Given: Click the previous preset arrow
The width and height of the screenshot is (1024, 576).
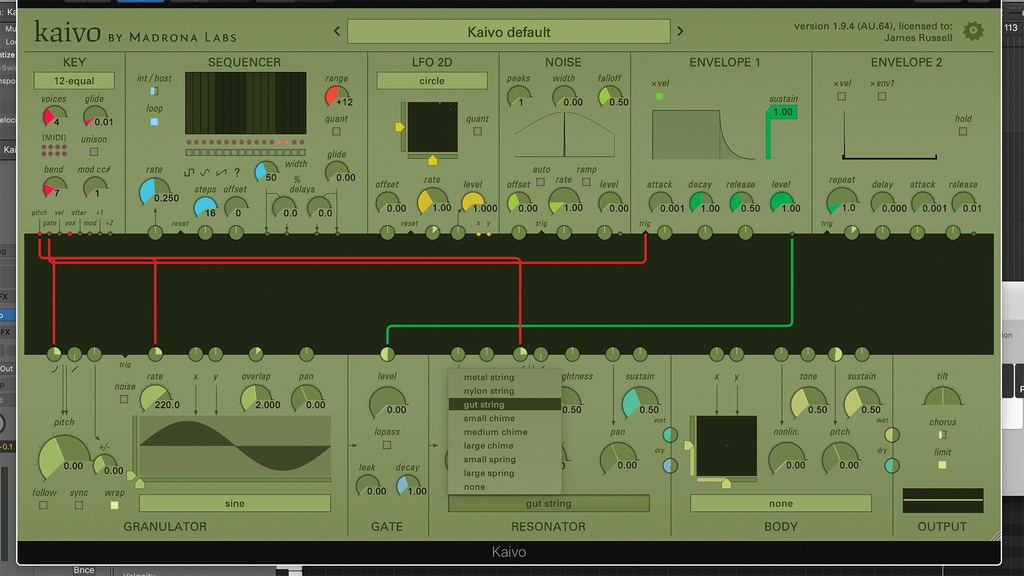Looking at the screenshot, I should click(336, 31).
